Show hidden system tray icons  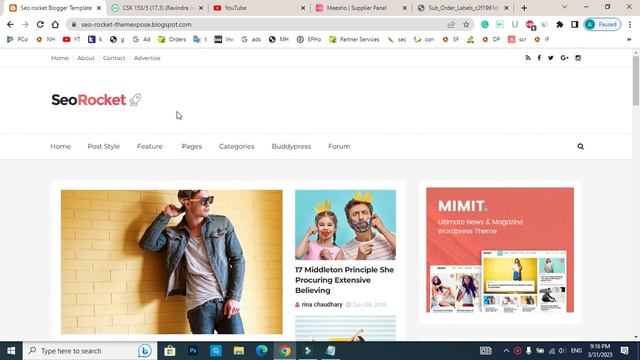(x=506, y=351)
